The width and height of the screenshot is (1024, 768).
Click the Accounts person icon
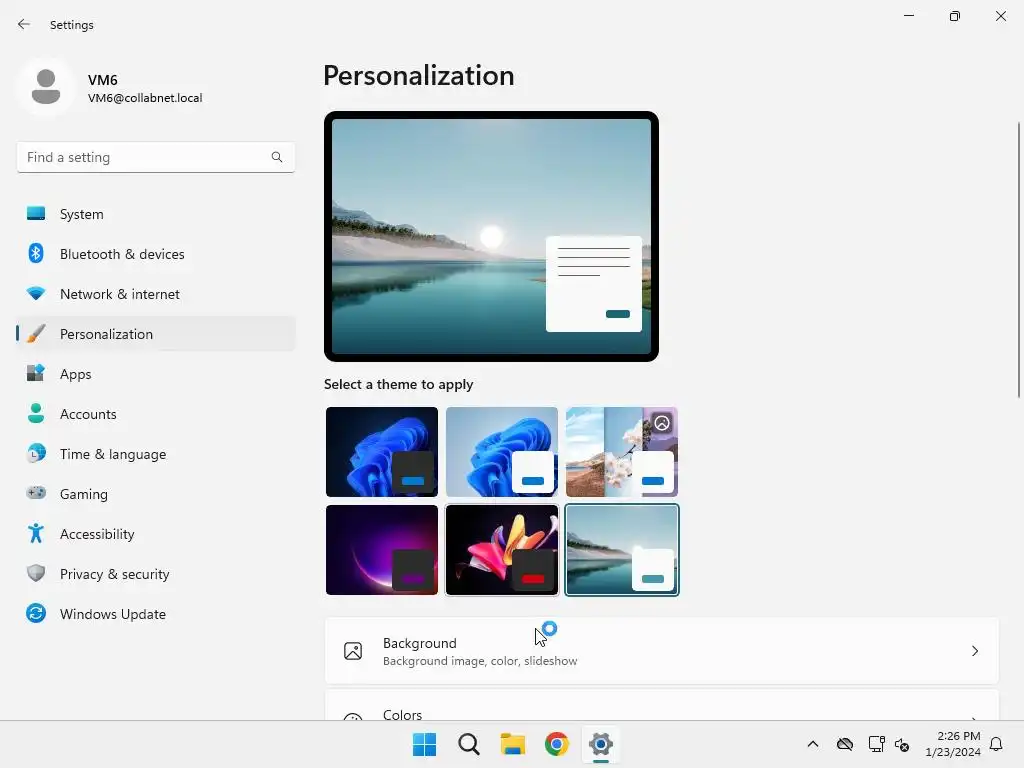(36, 413)
